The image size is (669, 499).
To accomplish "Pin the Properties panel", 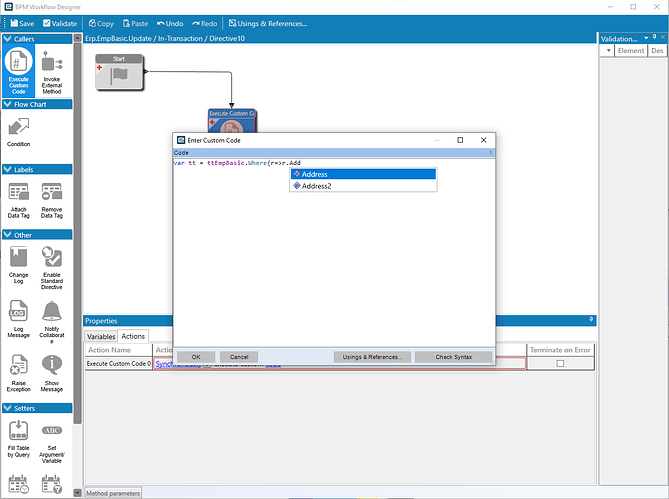I will coord(591,319).
